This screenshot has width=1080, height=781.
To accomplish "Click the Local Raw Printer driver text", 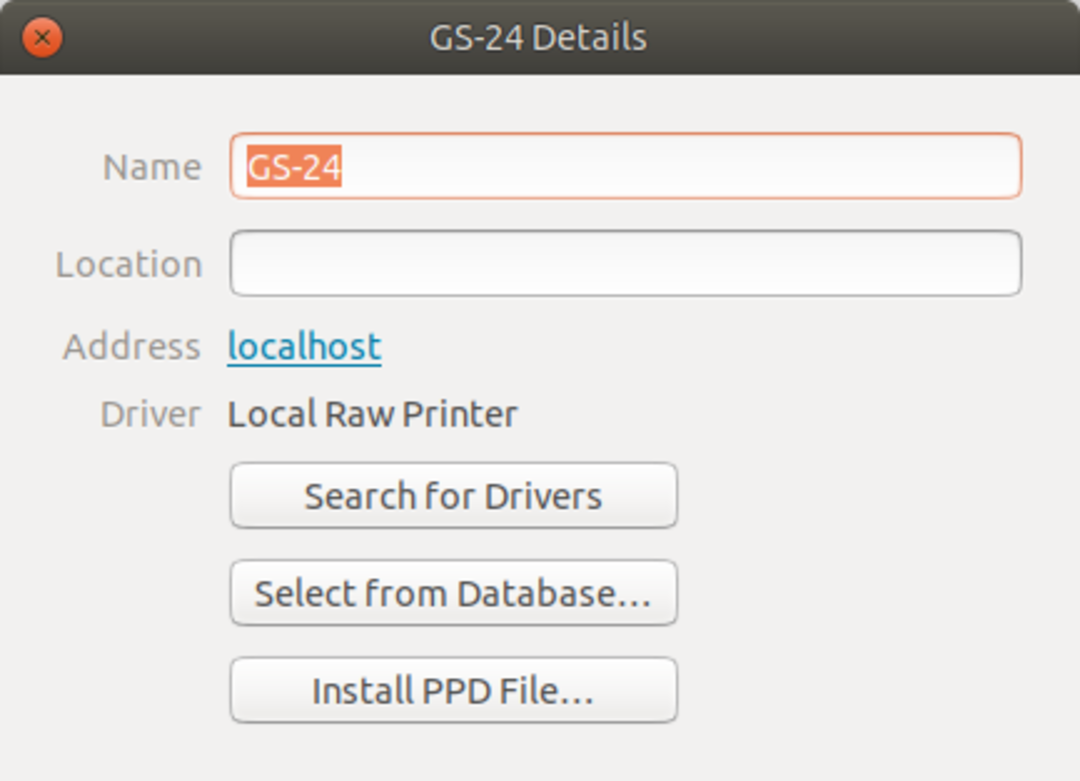I will (x=373, y=414).
